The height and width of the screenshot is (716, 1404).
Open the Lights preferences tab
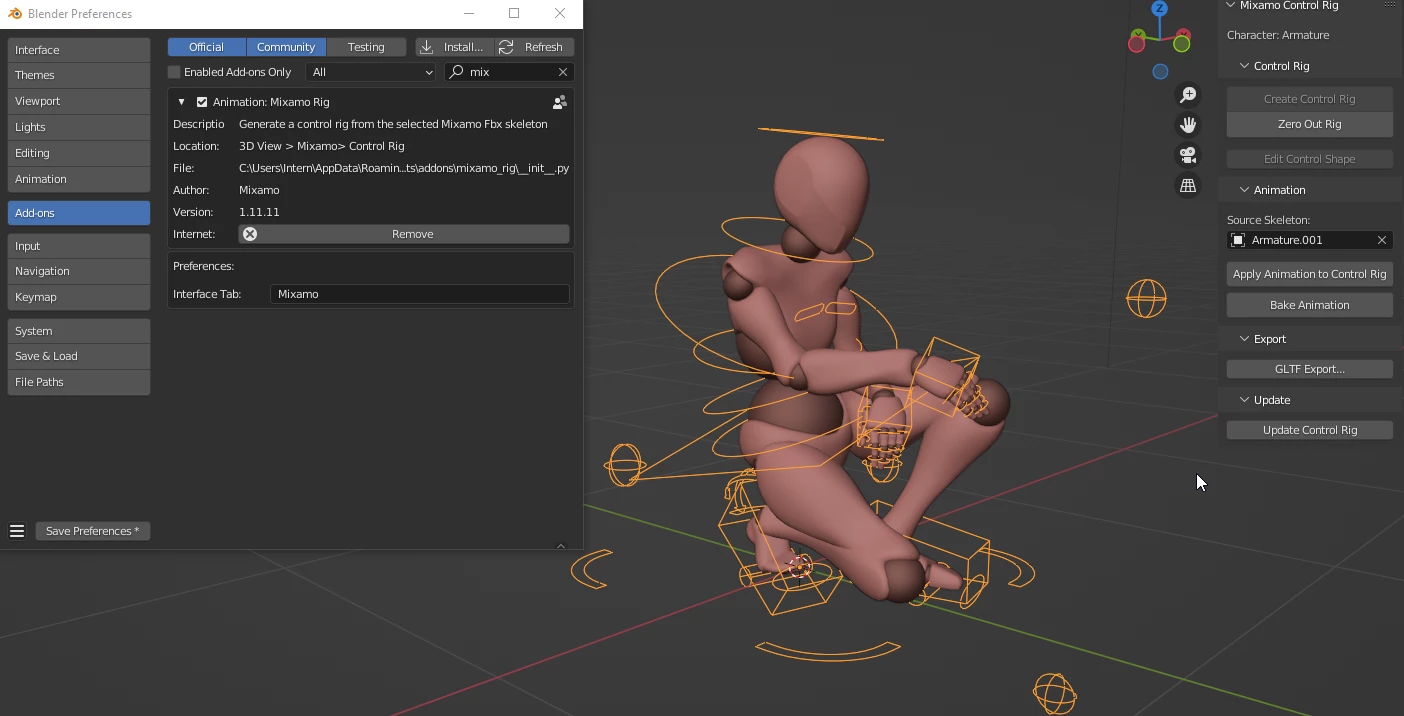[79, 127]
